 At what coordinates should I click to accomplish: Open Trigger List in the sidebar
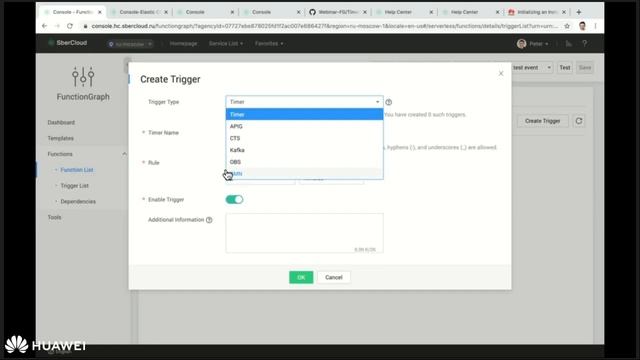tap(74, 186)
